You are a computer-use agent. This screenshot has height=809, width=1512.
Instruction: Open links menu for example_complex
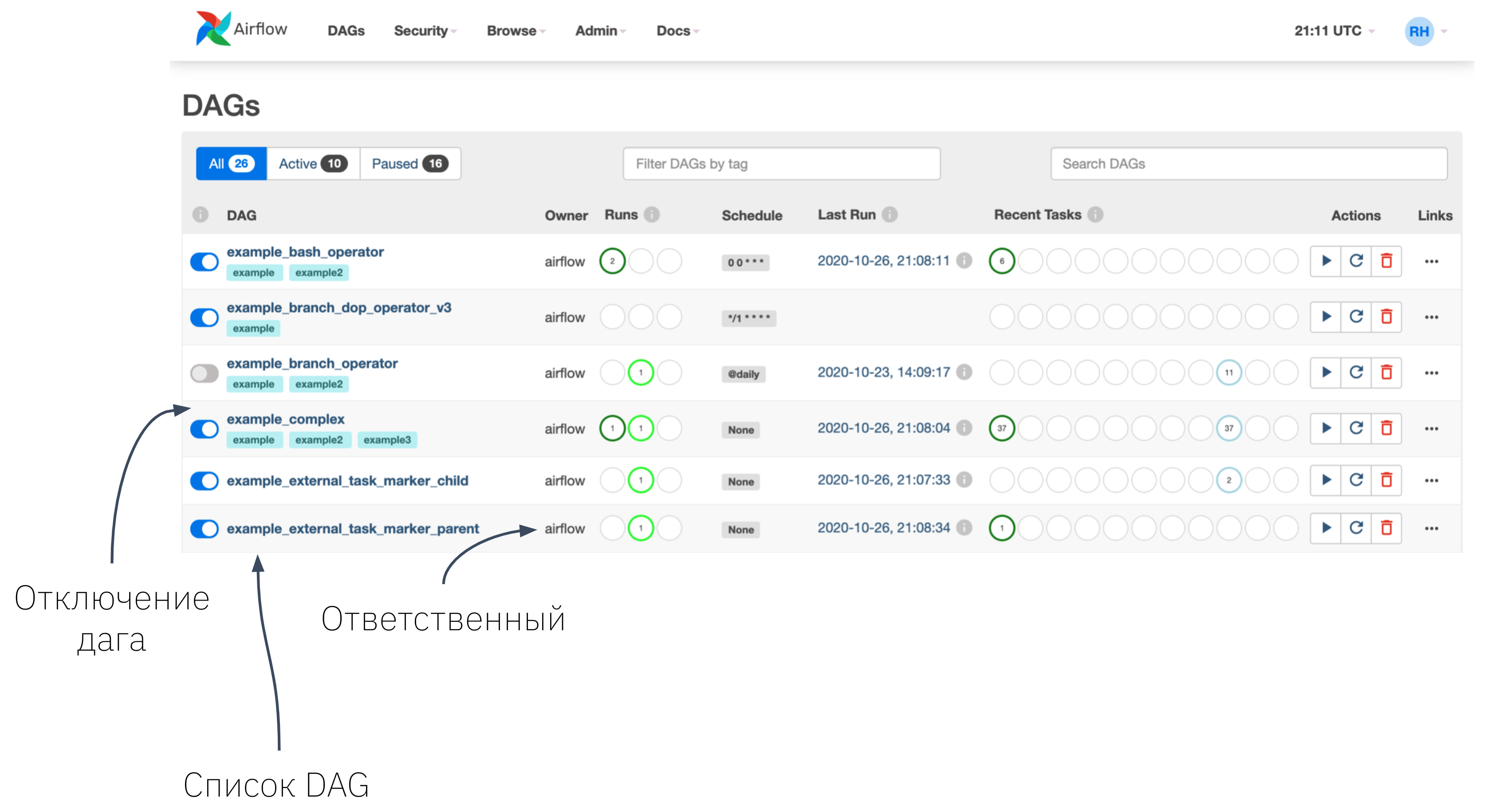coord(1432,428)
